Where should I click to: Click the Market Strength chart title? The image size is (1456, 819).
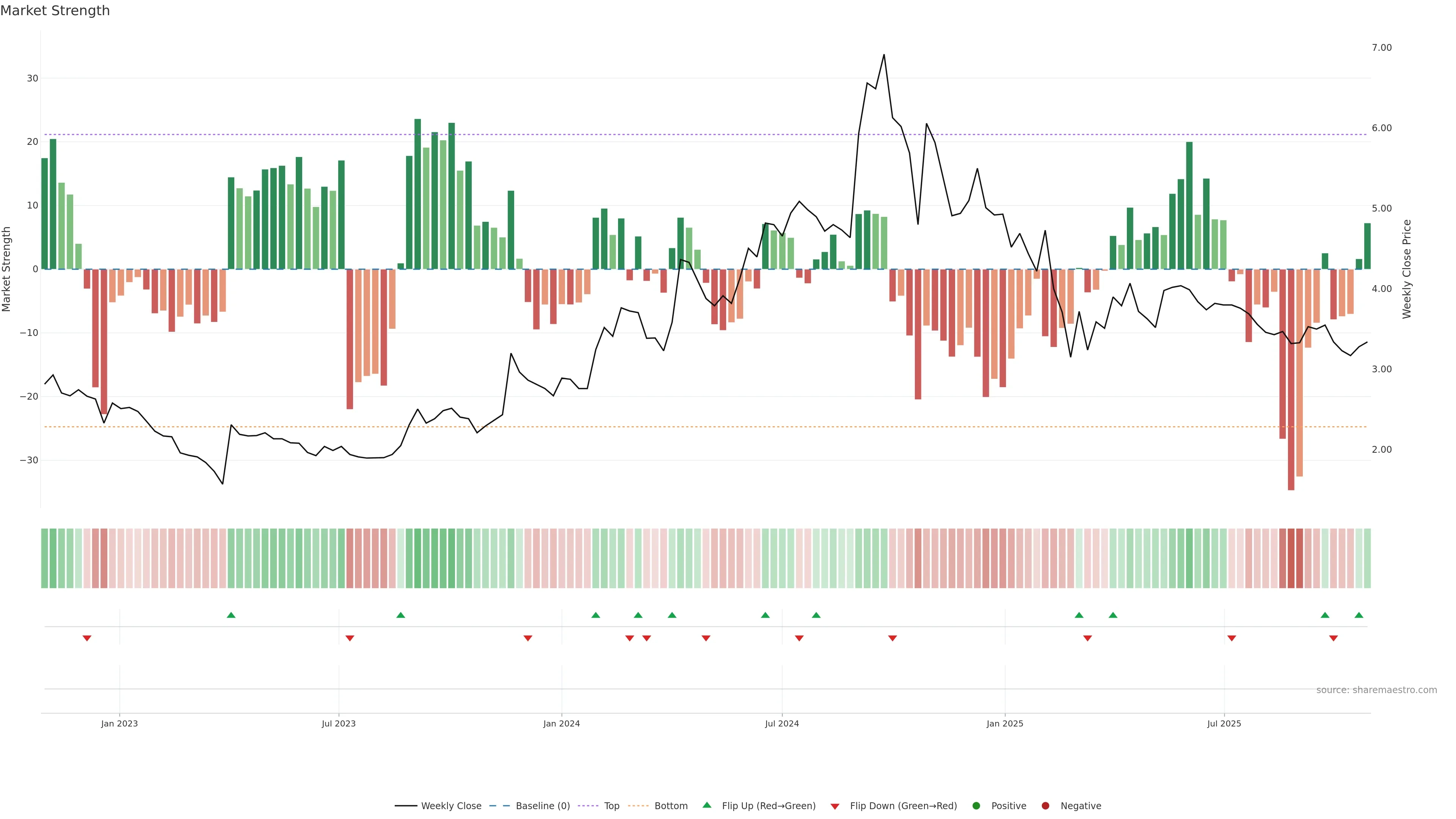point(55,11)
